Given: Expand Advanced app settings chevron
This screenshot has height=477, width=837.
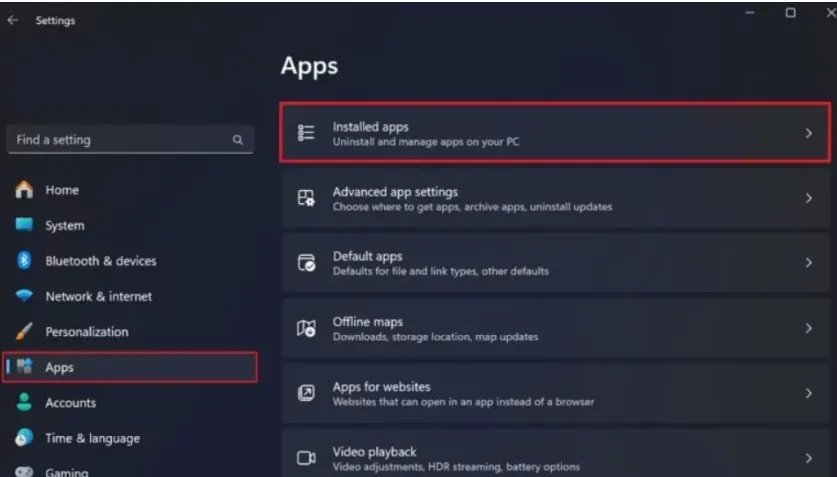Looking at the screenshot, I should [809, 198].
